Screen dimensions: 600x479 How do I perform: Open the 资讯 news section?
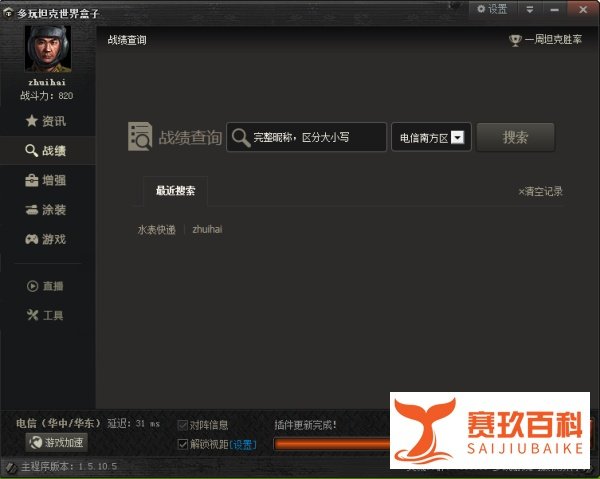[x=46, y=121]
